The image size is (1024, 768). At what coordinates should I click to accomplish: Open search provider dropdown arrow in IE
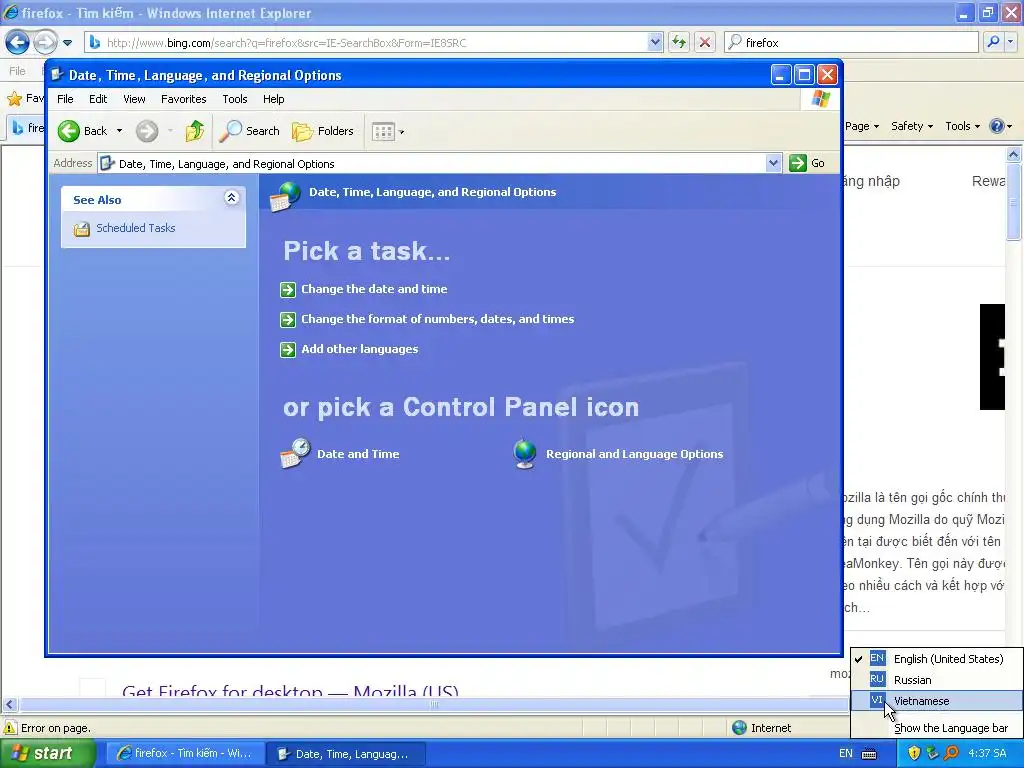1011,42
